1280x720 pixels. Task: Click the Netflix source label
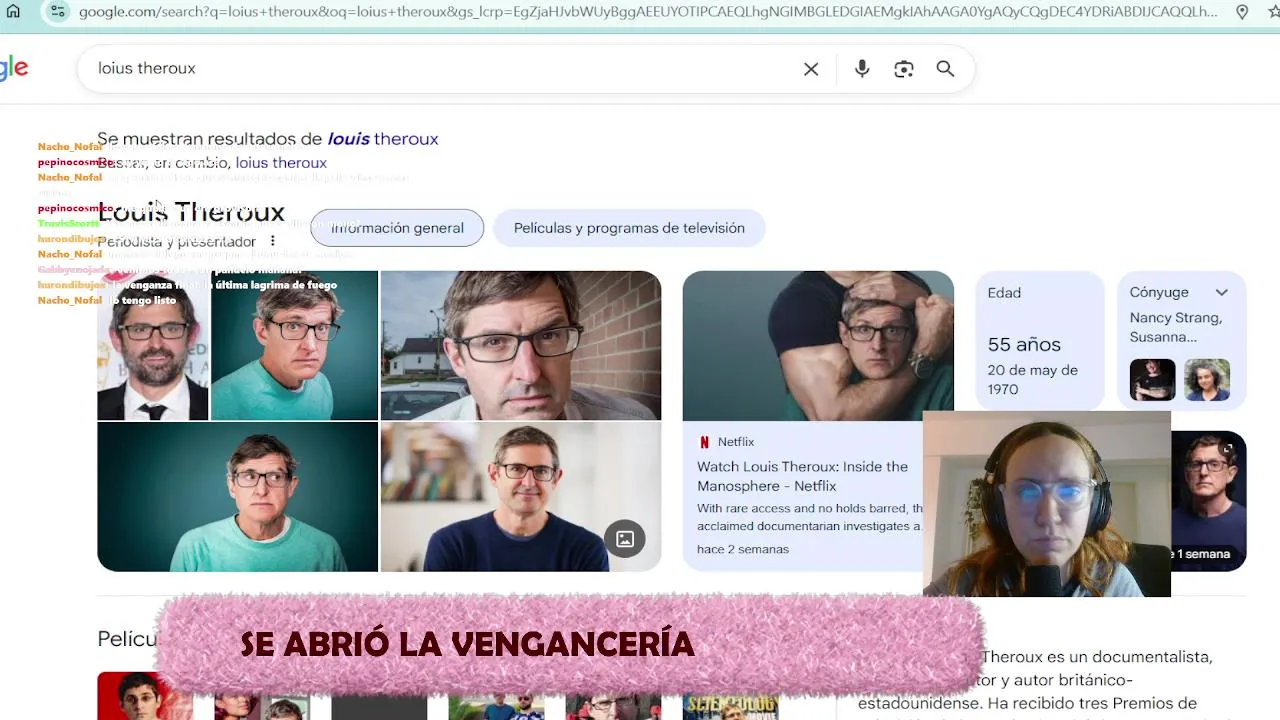pos(736,442)
